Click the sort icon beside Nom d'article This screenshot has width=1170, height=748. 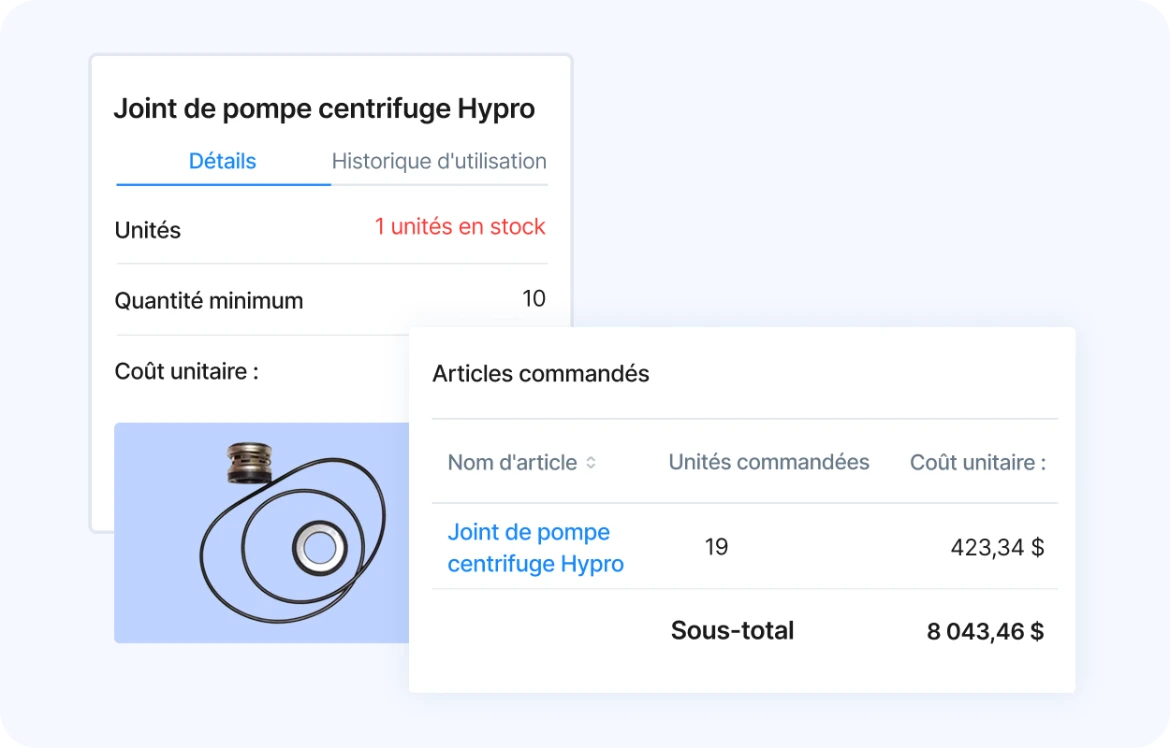coord(590,463)
